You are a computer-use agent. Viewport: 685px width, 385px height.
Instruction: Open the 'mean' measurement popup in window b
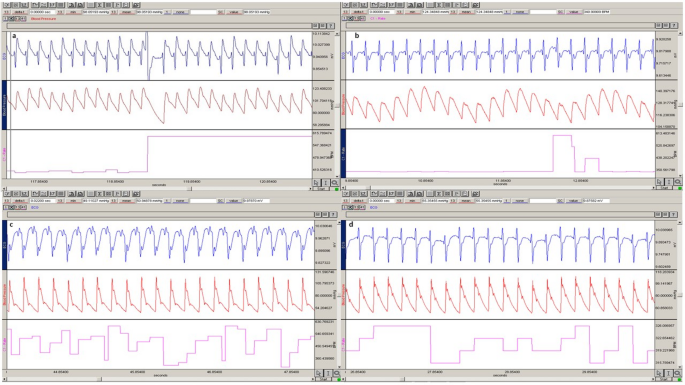[x=467, y=12]
